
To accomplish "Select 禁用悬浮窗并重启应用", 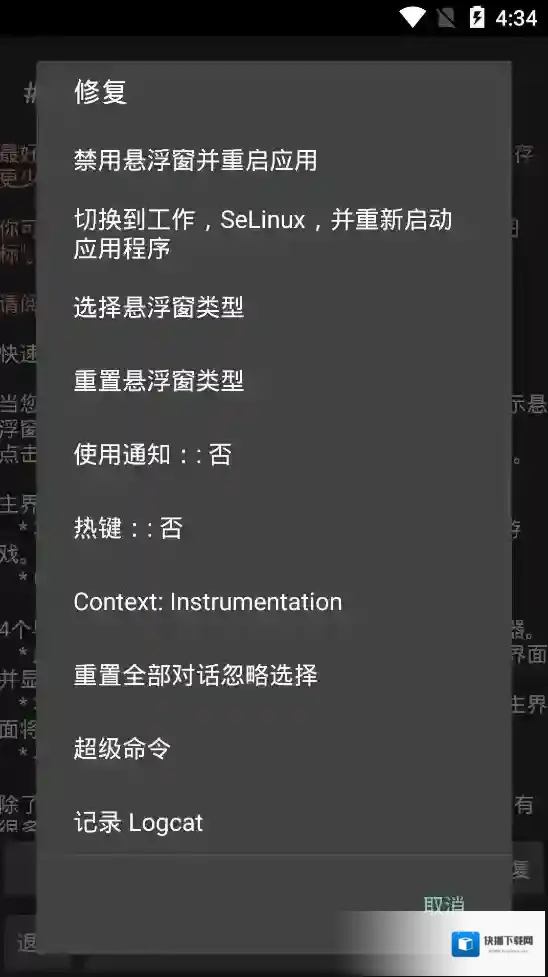I will [274, 160].
